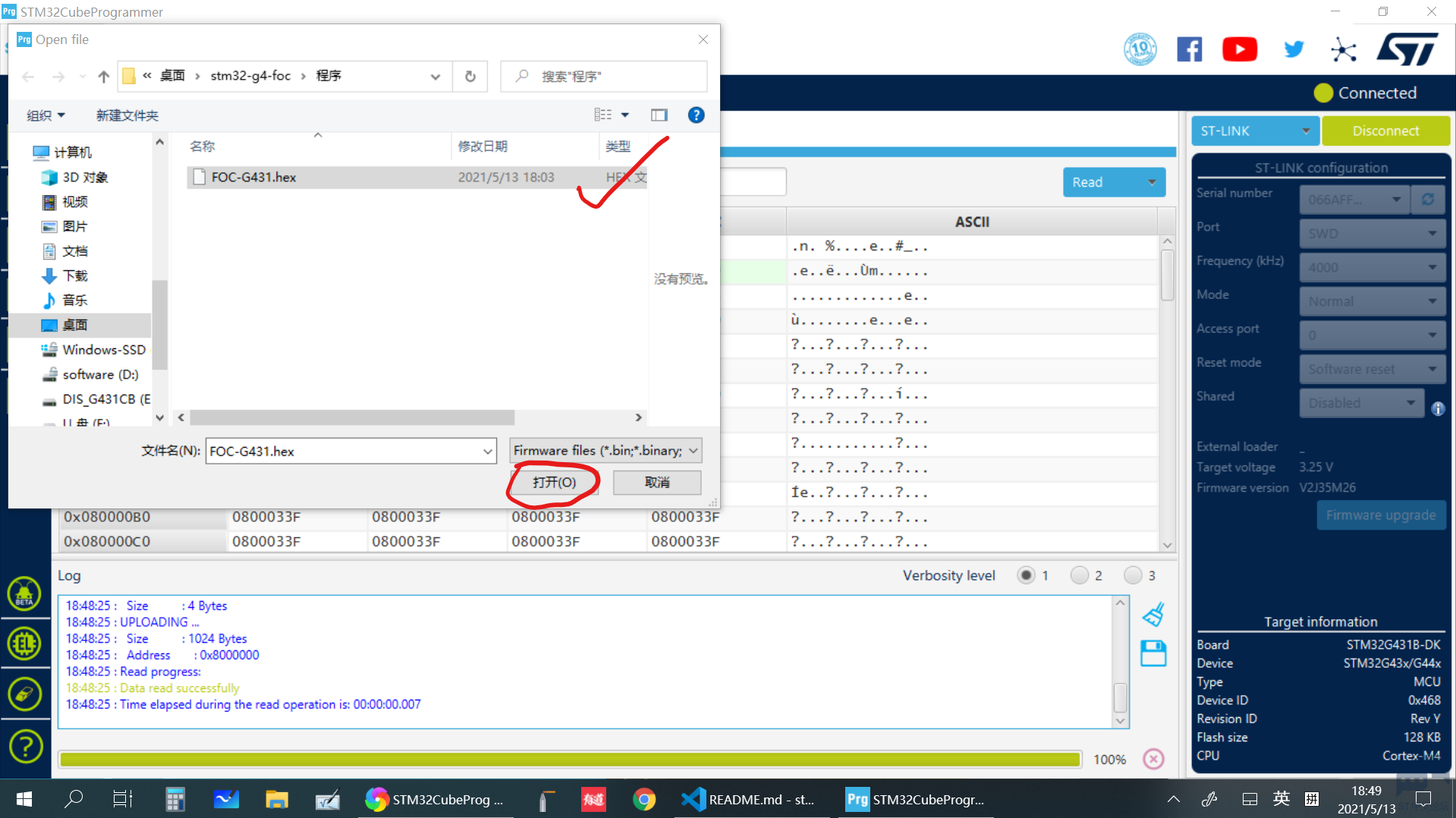
Task: Refresh the ST-LINK serial number list
Action: click(x=1428, y=200)
